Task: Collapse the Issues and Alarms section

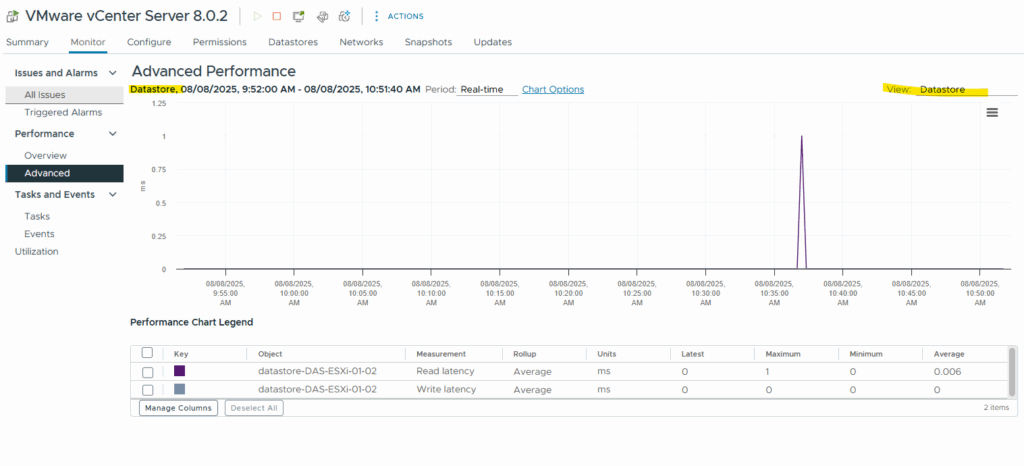Action: coord(113,73)
